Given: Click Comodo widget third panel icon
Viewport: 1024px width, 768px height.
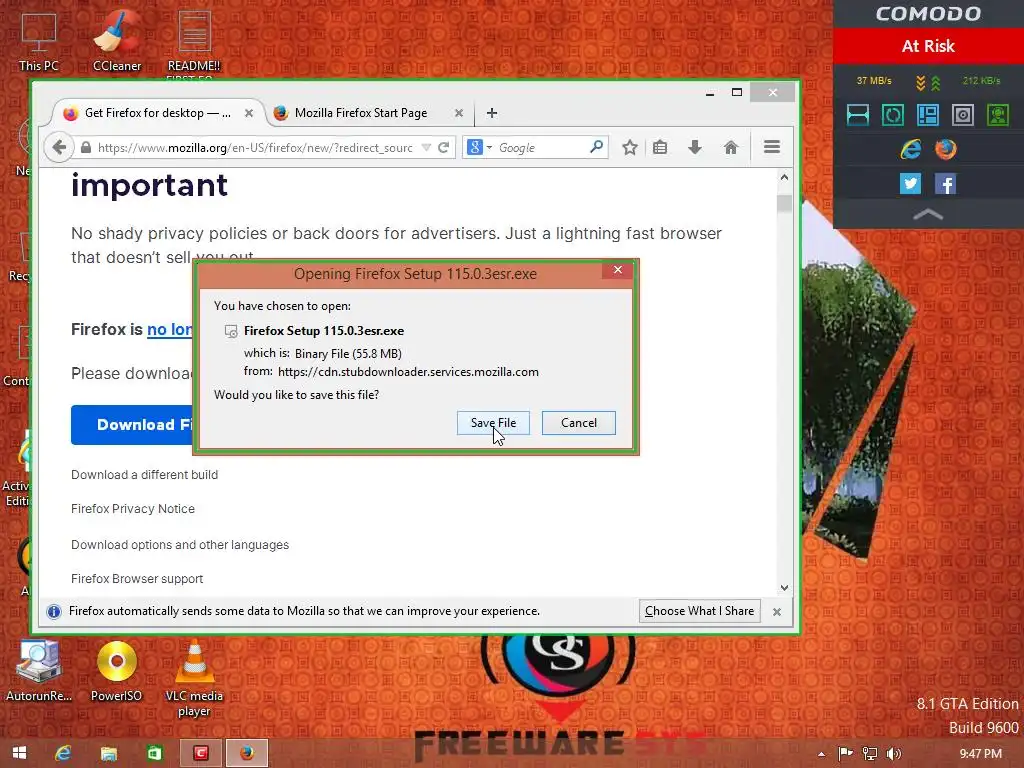Looking at the screenshot, I should coord(927,115).
